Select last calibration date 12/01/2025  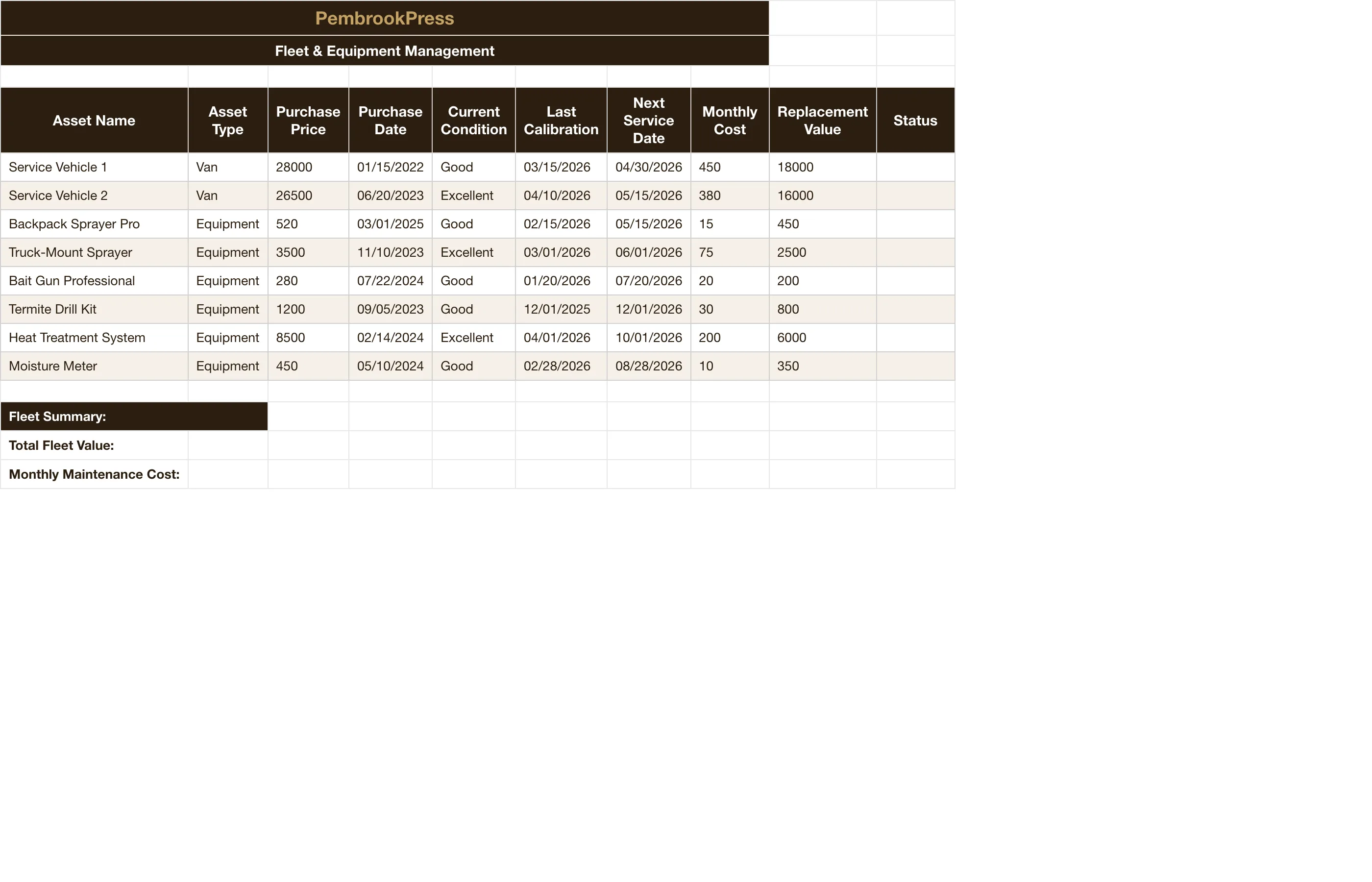(561, 309)
